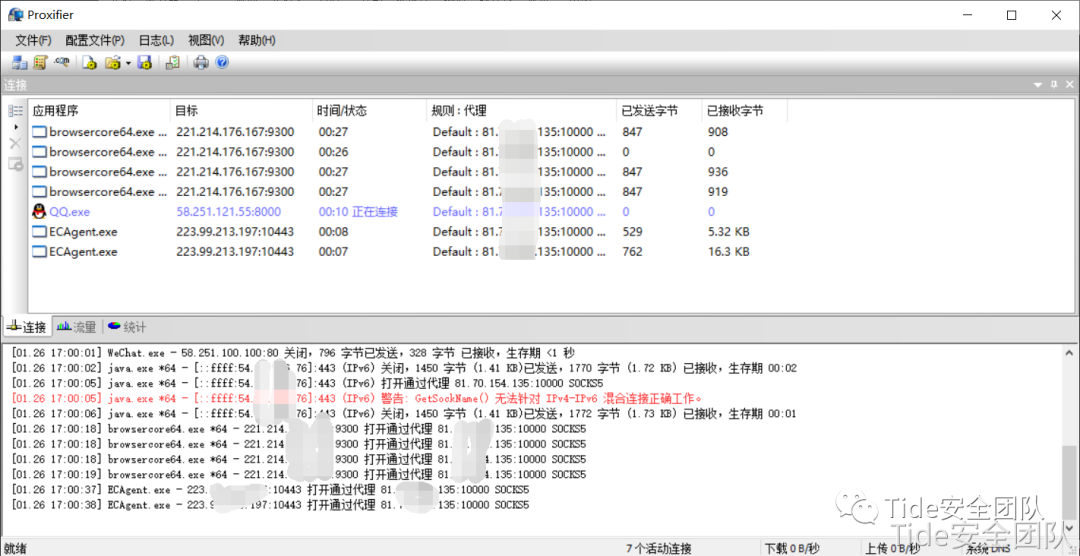Open the 文件(F) menu
The image size is (1080, 556).
[x=33, y=40]
